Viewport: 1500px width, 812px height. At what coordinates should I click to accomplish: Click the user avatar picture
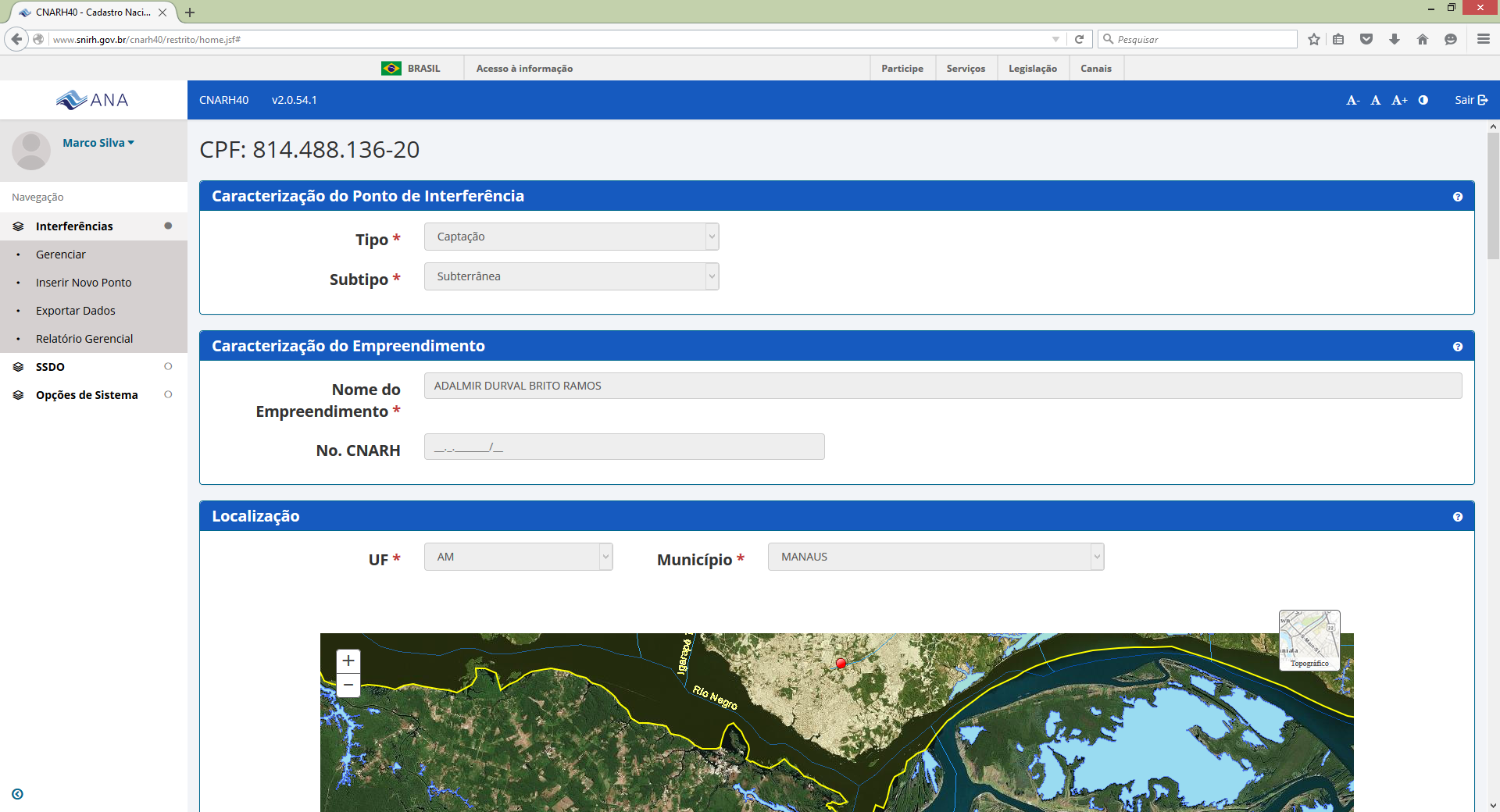[x=31, y=151]
